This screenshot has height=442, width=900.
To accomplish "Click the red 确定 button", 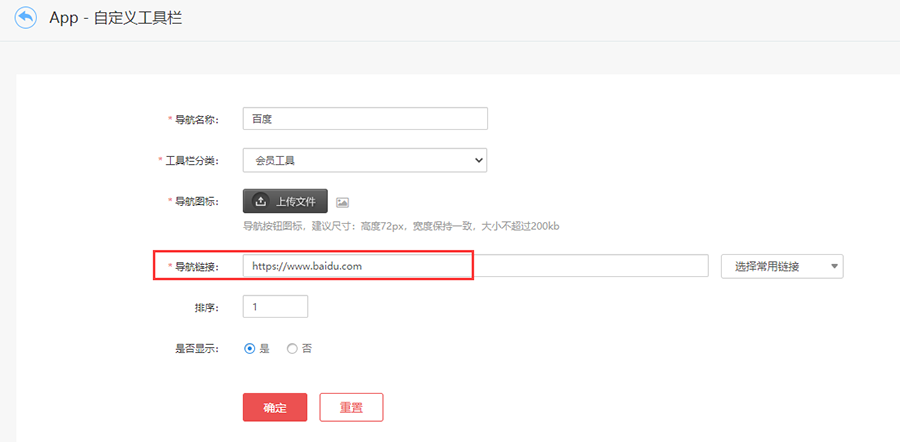I will click(275, 408).
